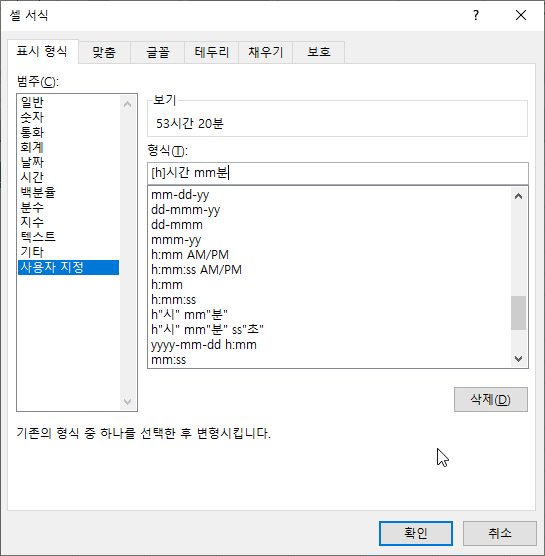Viewport: 545px width, 556px height.
Task: Click the 삭제(D) button
Action: point(491,400)
